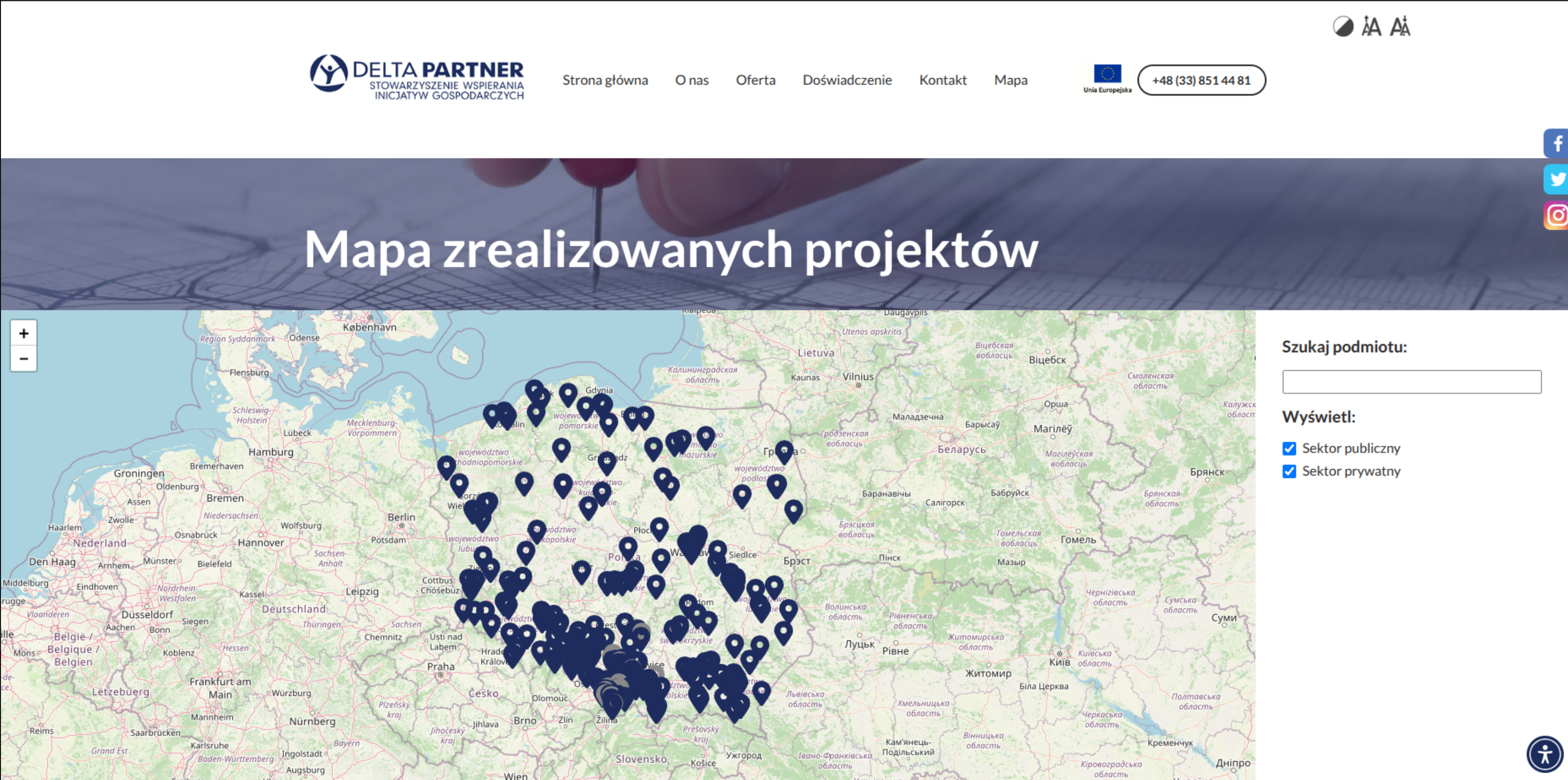This screenshot has height=780, width=1568.
Task: Click the decrease font size icon
Action: (1402, 27)
